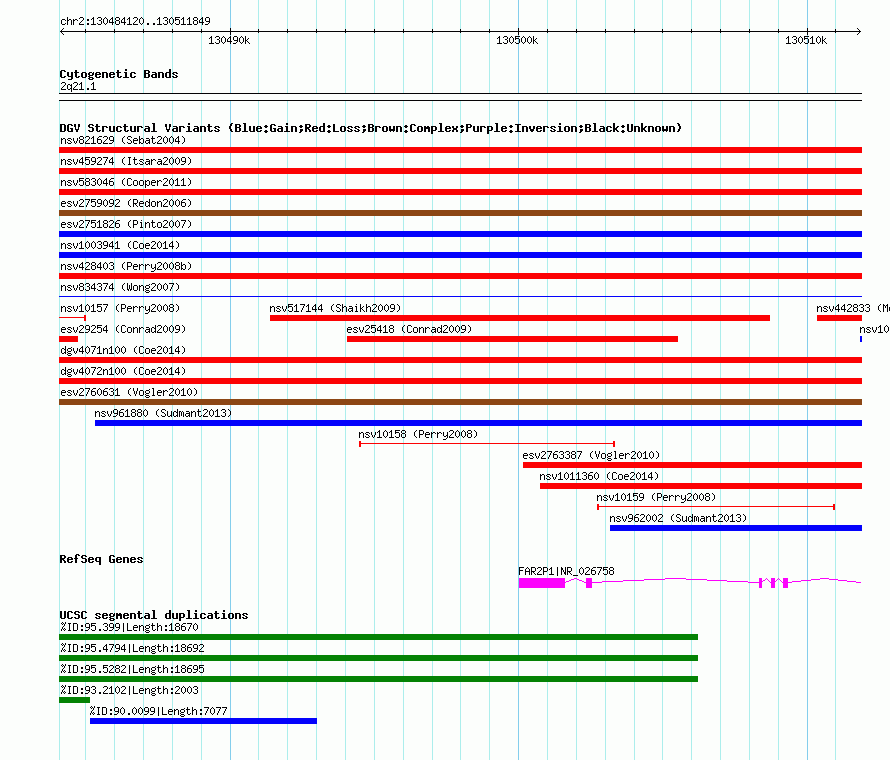The image size is (890, 760).
Task: Open the nsv583046 (Cooper2011) variant
Action: 460,192
